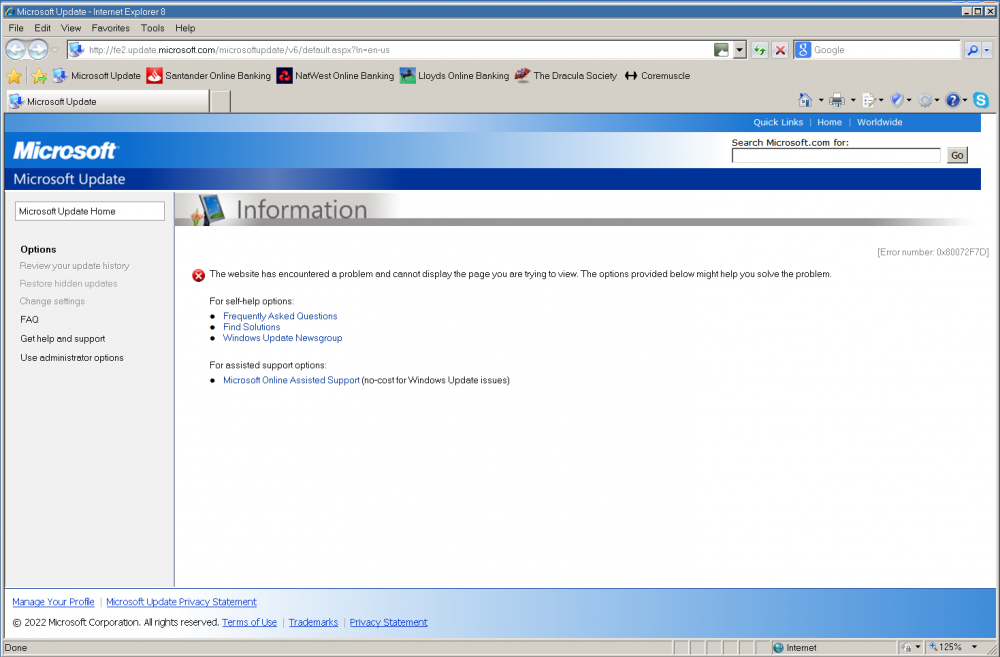Open the blank new tab button

pos(220,101)
